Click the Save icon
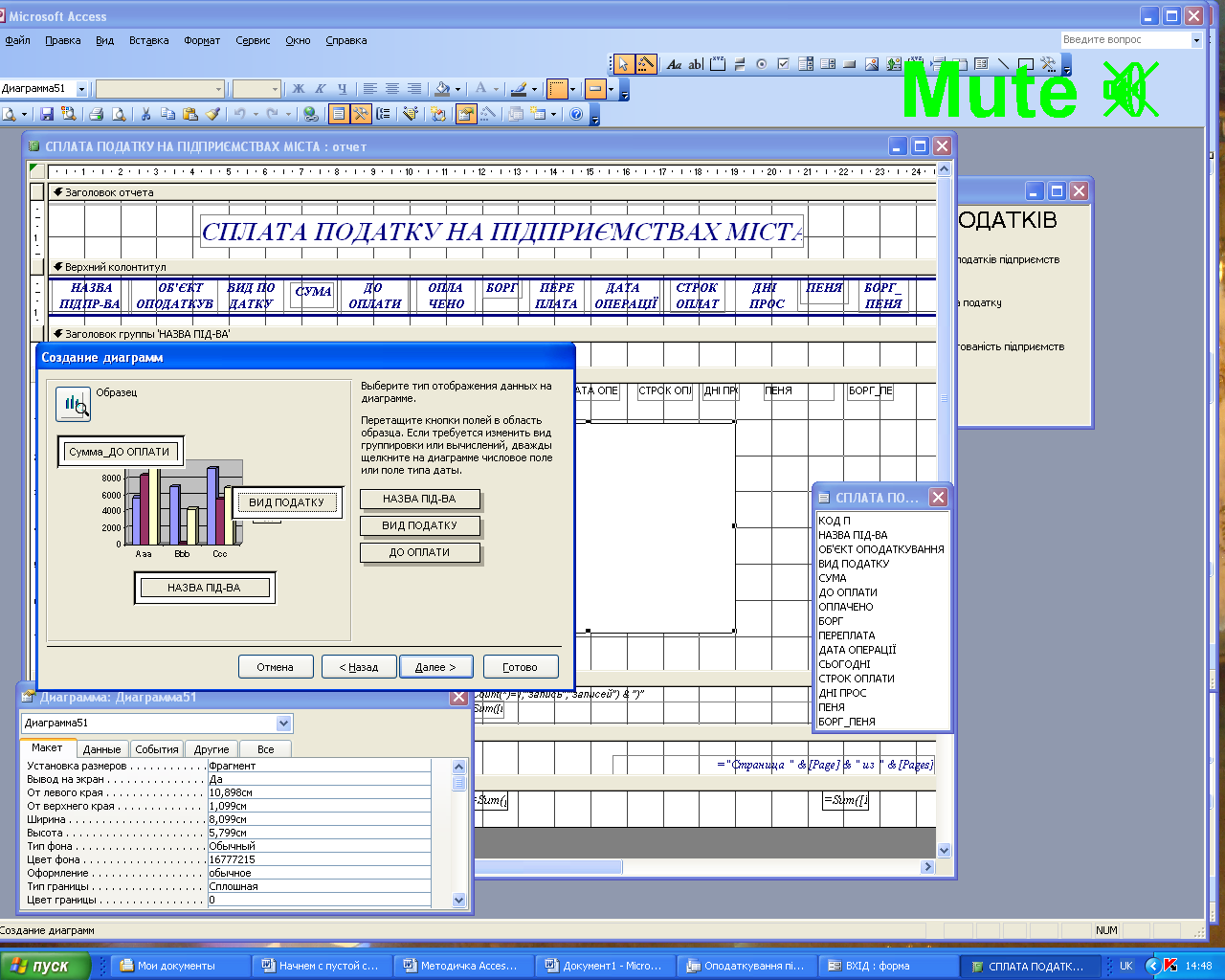The height and width of the screenshot is (980, 1225). pos(47,114)
